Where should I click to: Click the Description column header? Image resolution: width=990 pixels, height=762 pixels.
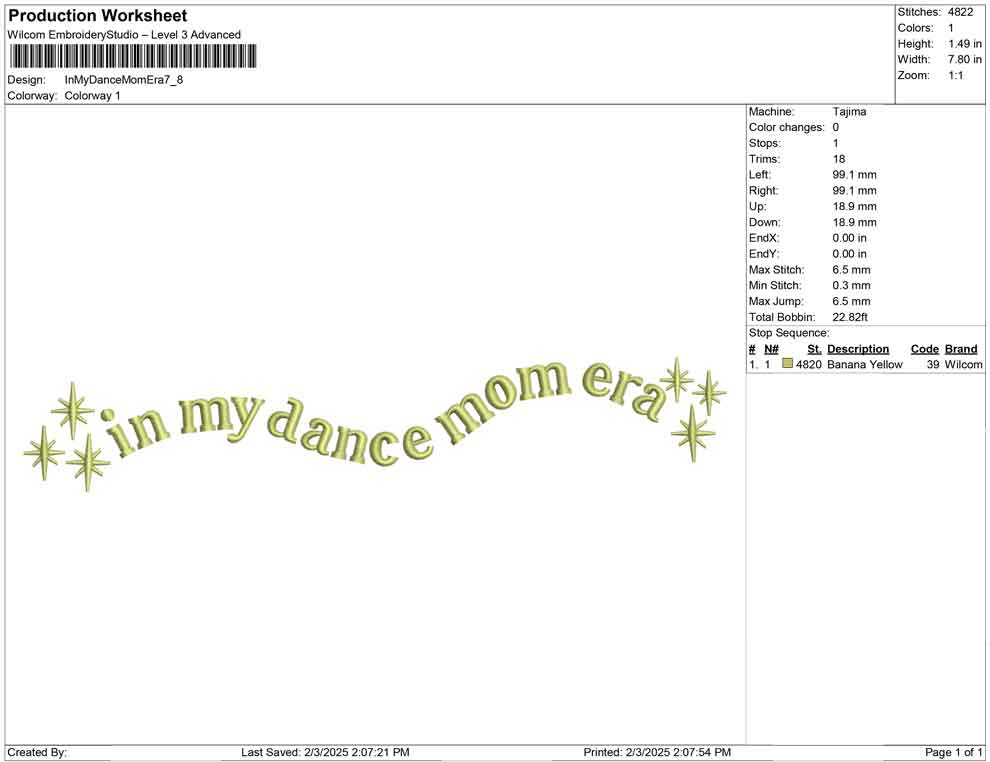pyautogui.click(x=858, y=349)
